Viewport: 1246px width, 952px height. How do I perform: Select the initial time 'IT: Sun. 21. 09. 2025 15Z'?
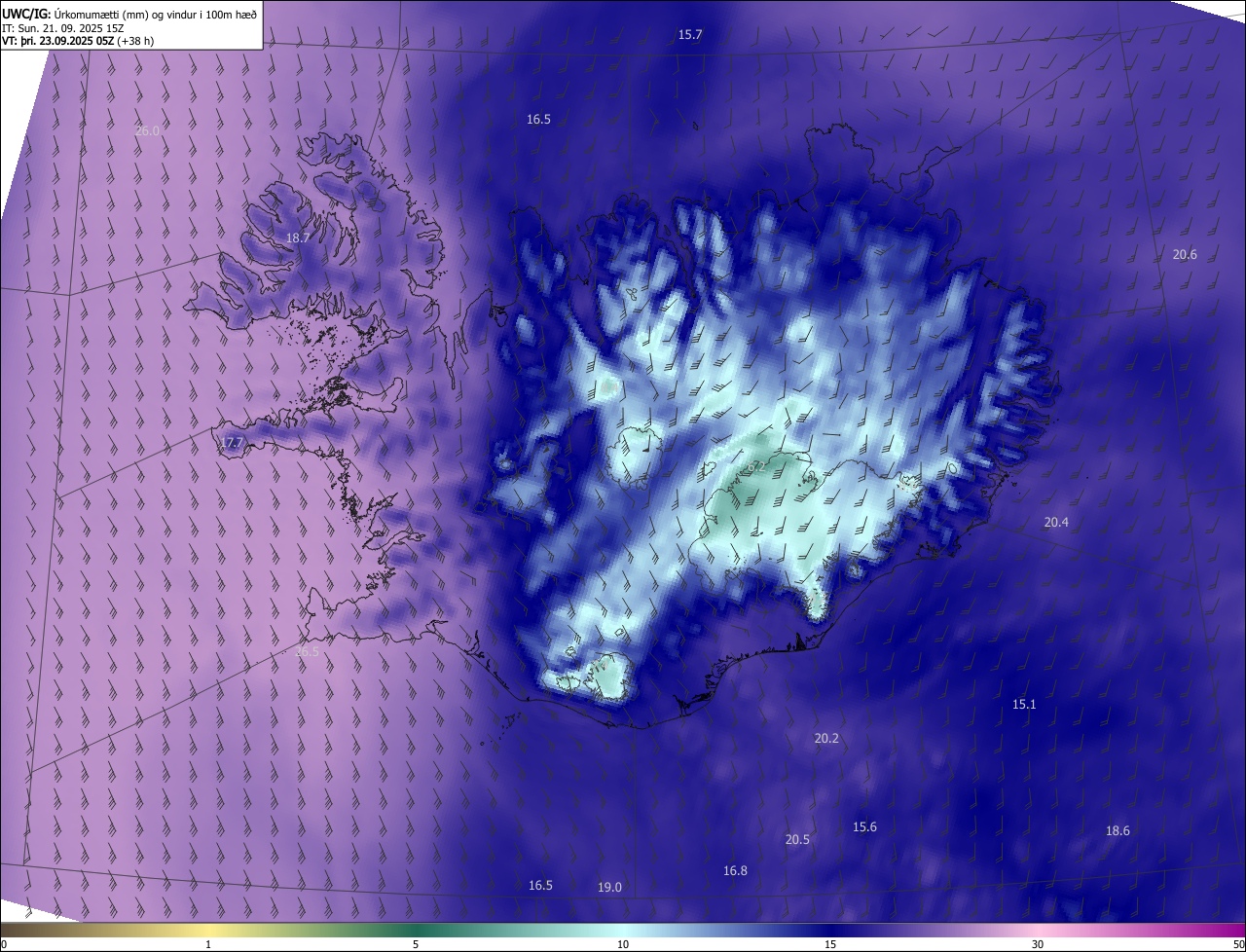click(63, 27)
